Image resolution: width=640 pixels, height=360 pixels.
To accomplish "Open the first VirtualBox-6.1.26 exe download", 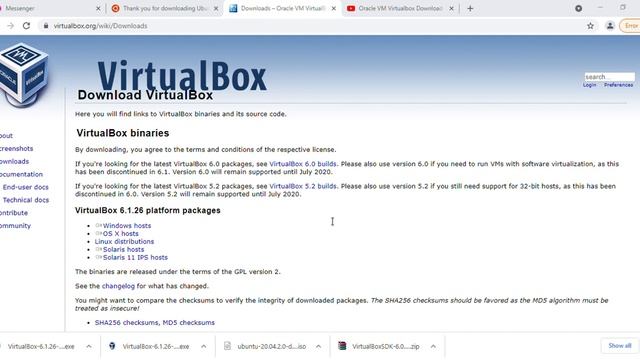I will pos(41,346).
